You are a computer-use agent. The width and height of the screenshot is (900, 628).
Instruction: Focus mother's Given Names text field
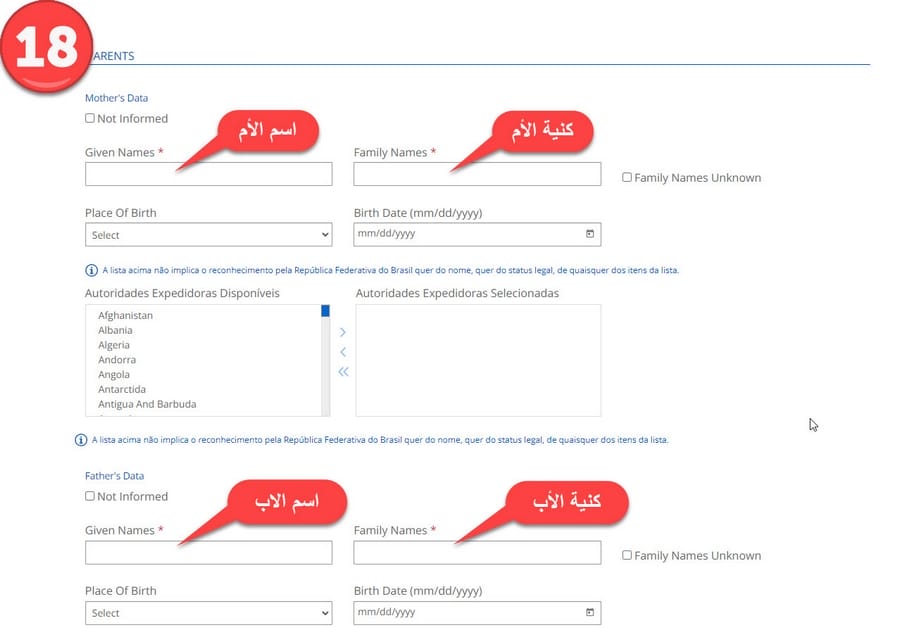208,175
